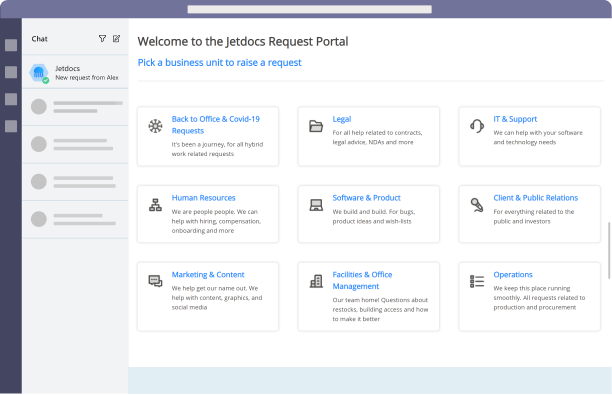This screenshot has height=395, width=612.
Task: Click 'Pick a business unit to raise a request'
Action: [219, 62]
